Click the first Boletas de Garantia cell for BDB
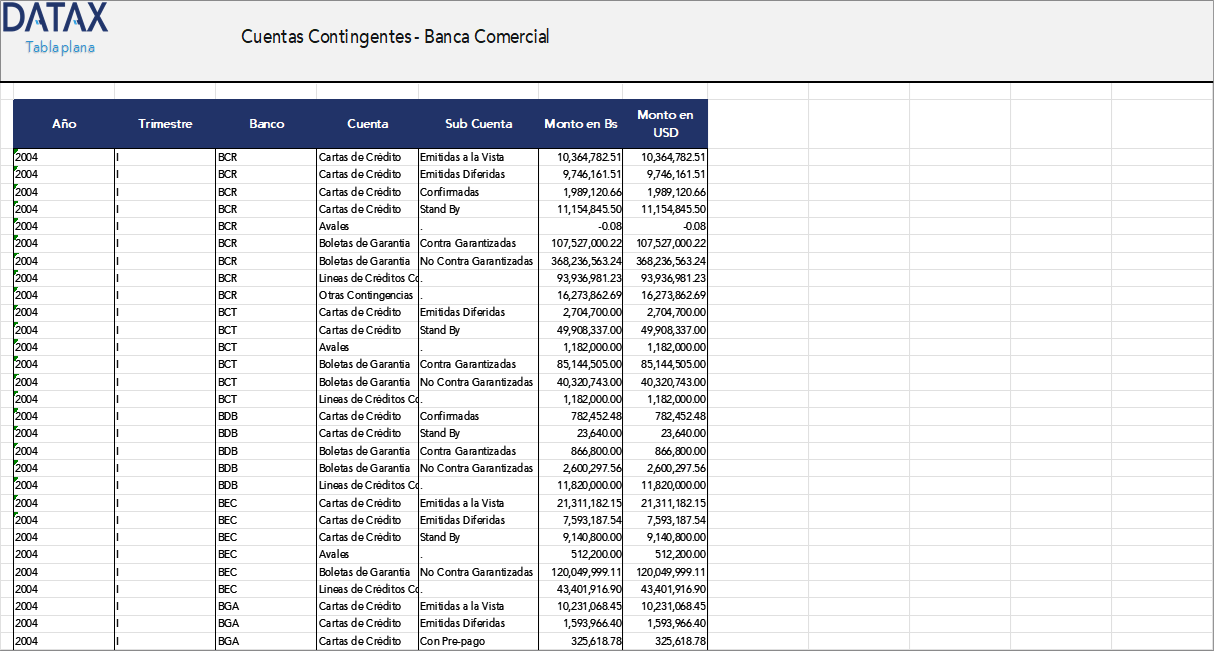Image resolution: width=1214 pixels, height=651 pixels. tap(368, 450)
